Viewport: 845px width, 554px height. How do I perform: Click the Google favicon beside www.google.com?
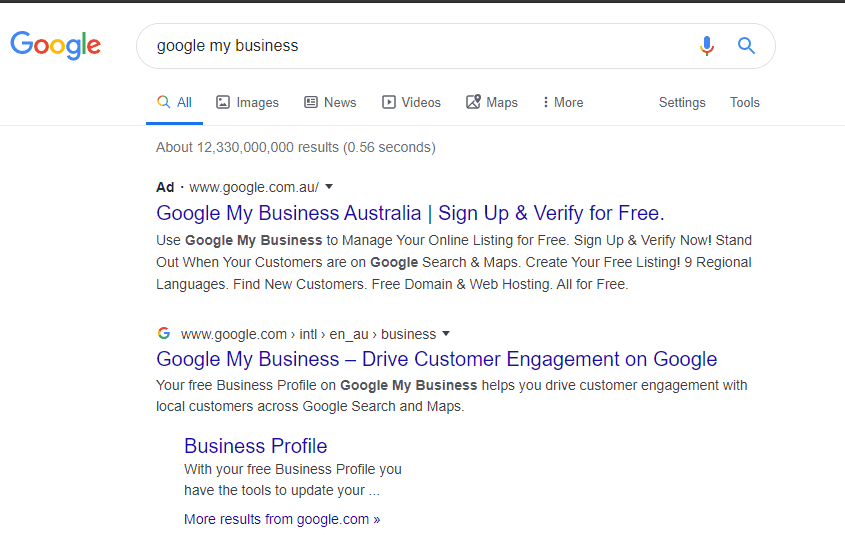(164, 334)
